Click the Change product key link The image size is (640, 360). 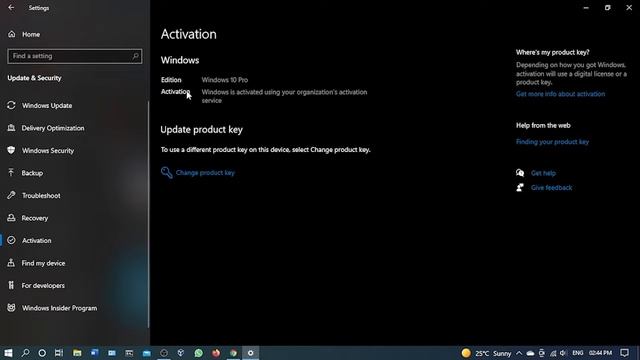tap(205, 173)
